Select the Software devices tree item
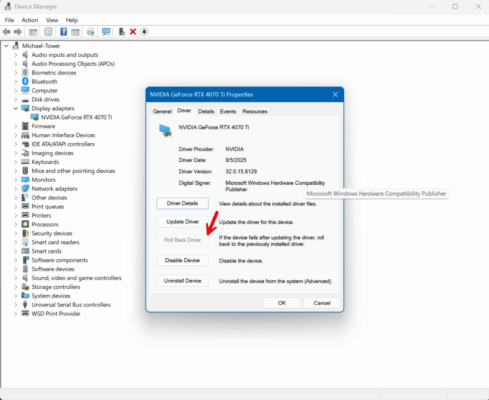The width and height of the screenshot is (489, 400). 53,269
